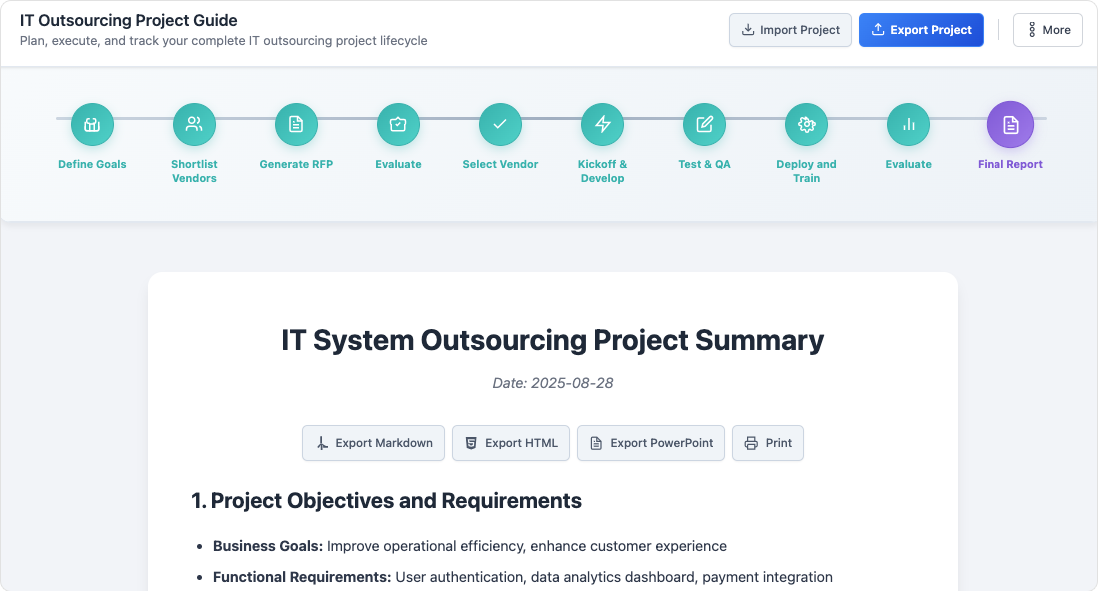Click the Evaluate briefcase step icon
The image size is (1098, 591).
pos(398,125)
